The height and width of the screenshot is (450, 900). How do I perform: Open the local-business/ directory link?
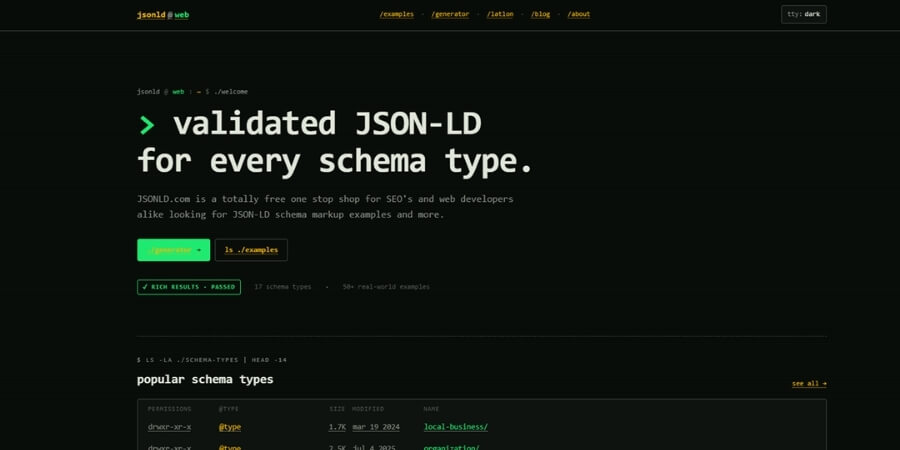(456, 427)
